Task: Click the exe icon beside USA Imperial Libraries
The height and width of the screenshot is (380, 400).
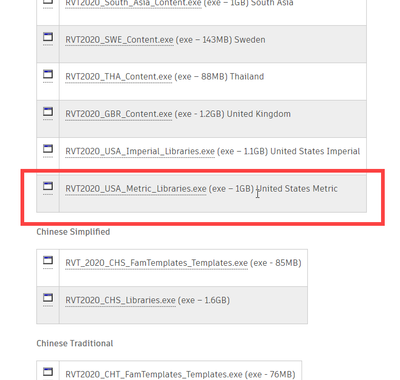Action: pyautogui.click(x=48, y=149)
